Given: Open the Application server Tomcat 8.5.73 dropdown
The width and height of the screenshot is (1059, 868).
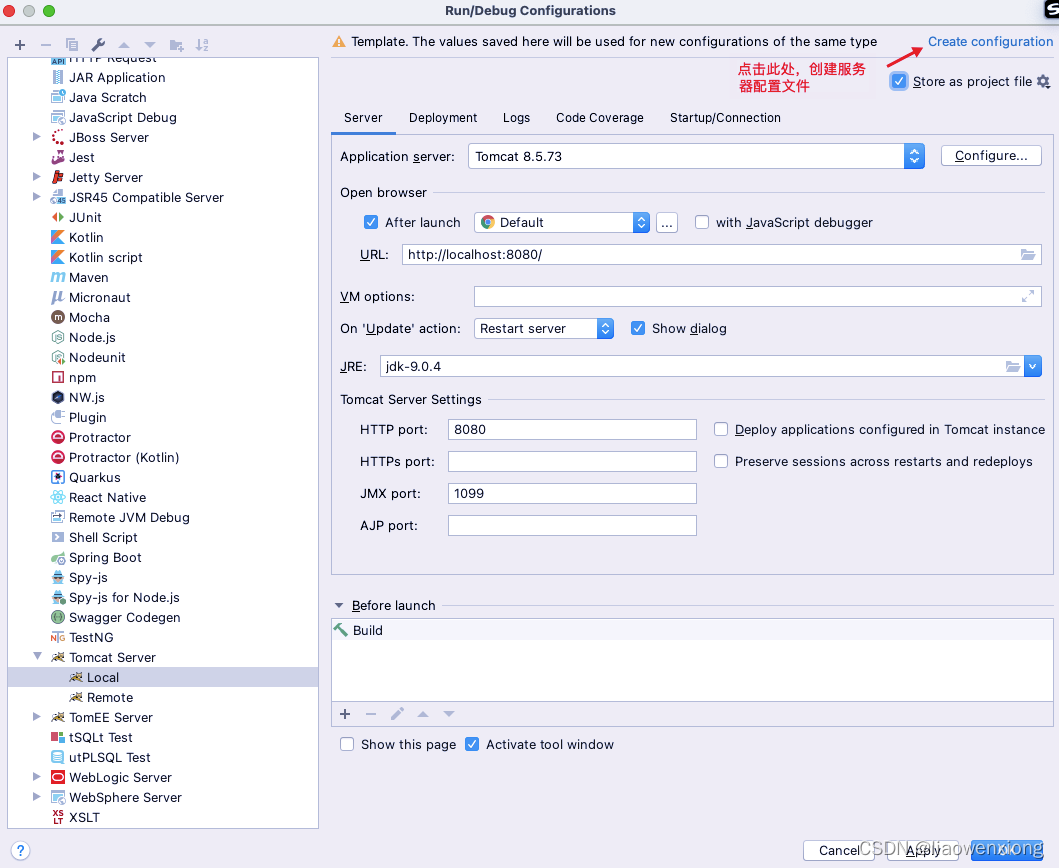Looking at the screenshot, I should pos(696,156).
